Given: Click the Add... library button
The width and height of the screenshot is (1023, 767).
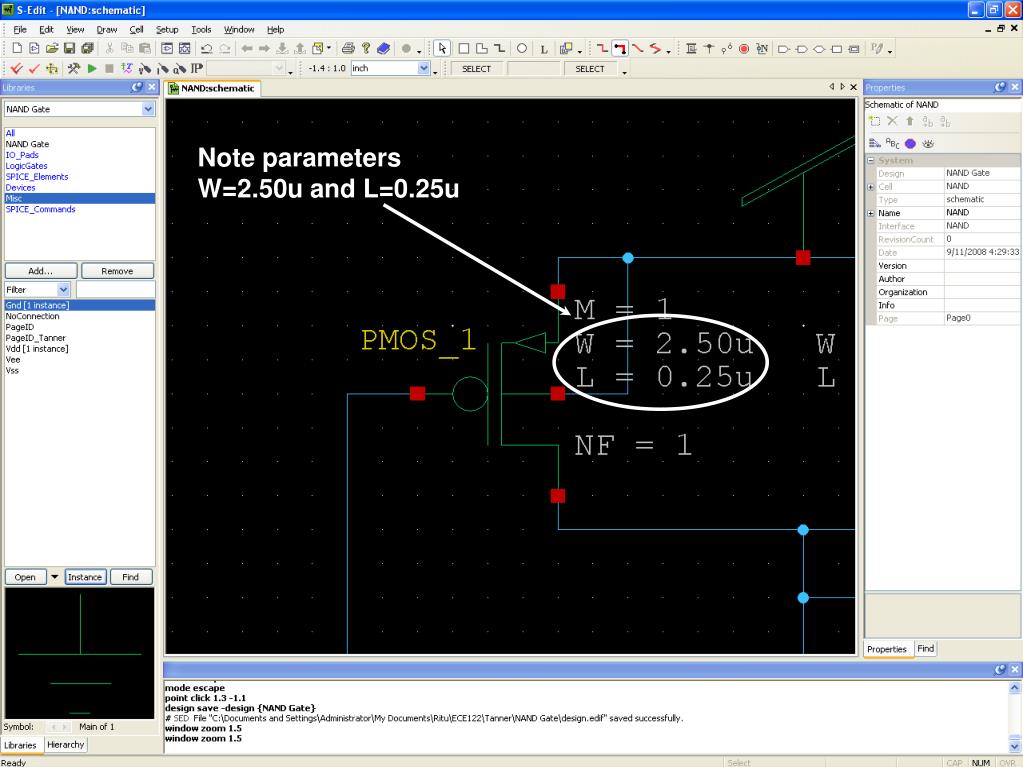Looking at the screenshot, I should click(x=40, y=271).
